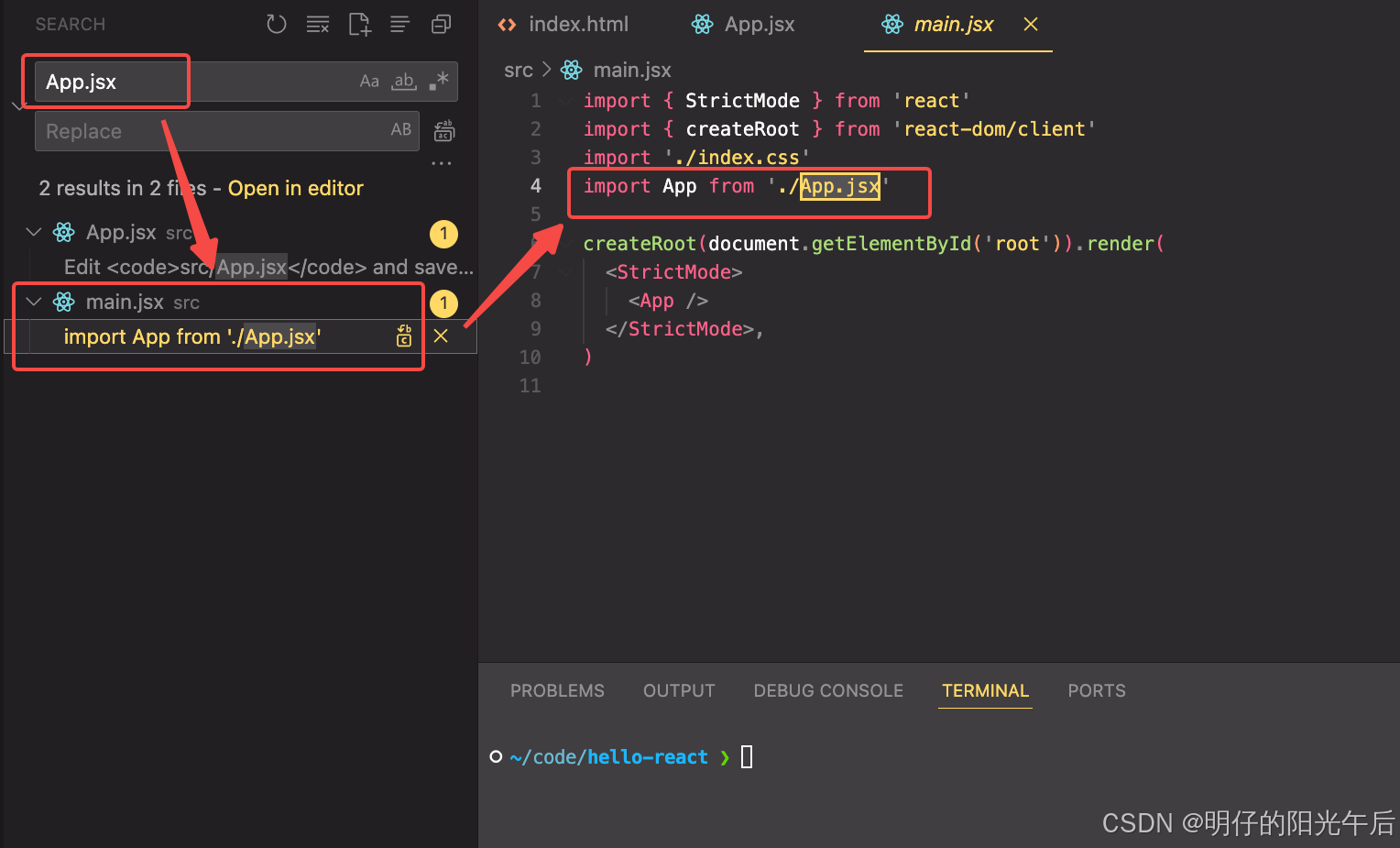Toggle Use Regular Expression option

pos(439,81)
